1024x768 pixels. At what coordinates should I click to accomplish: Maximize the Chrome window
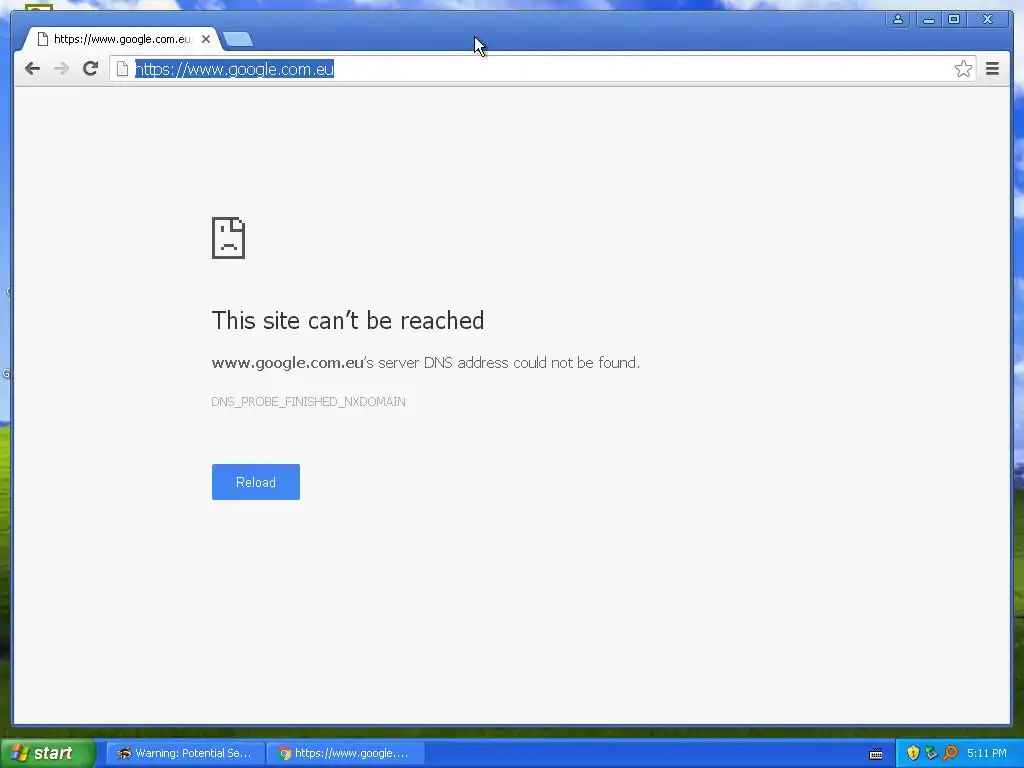[x=953, y=20]
